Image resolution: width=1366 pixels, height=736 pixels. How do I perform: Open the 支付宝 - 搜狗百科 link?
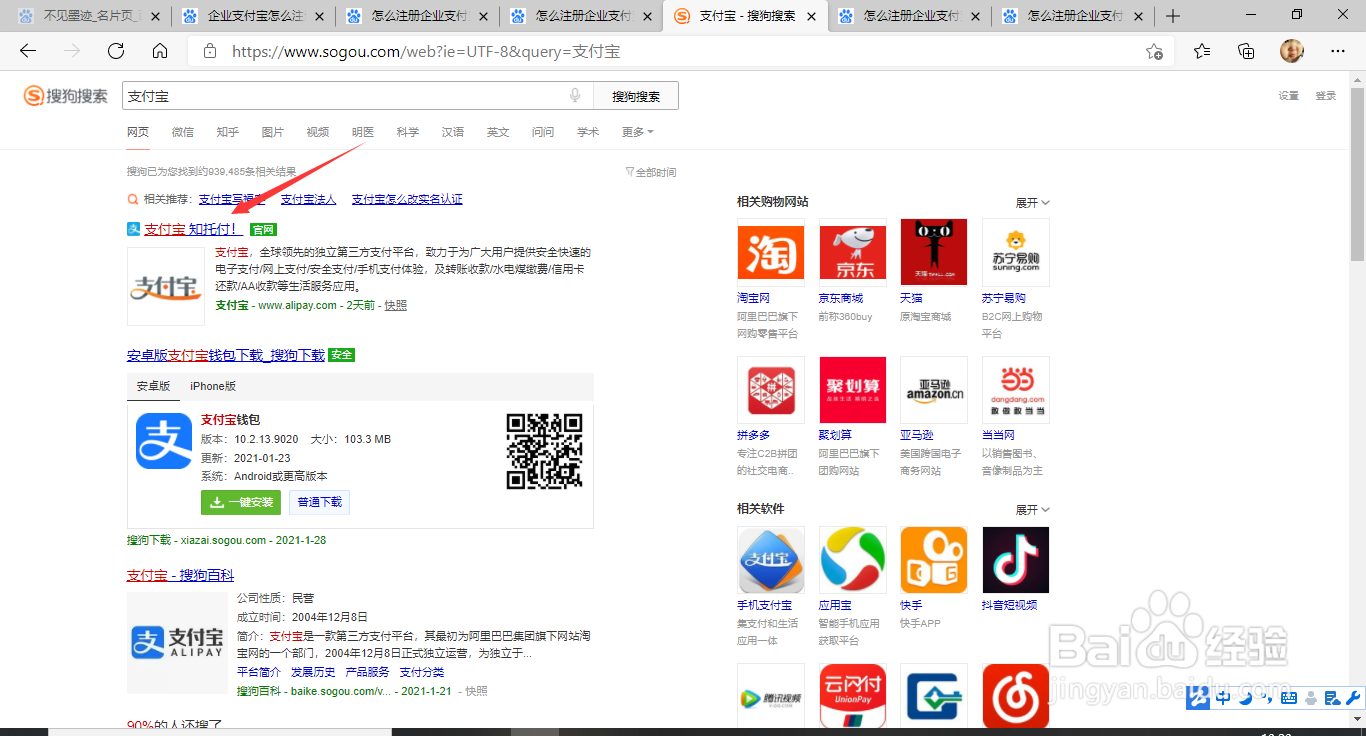click(180, 575)
